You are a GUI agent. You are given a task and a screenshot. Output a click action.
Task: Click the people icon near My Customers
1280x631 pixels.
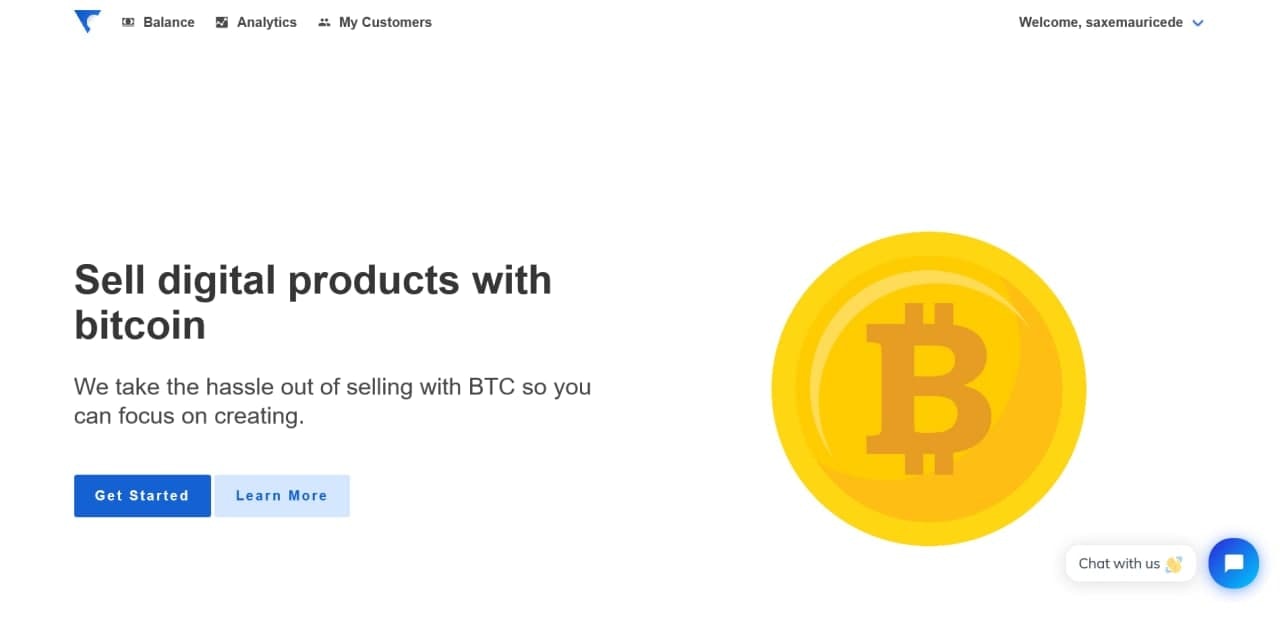click(323, 21)
